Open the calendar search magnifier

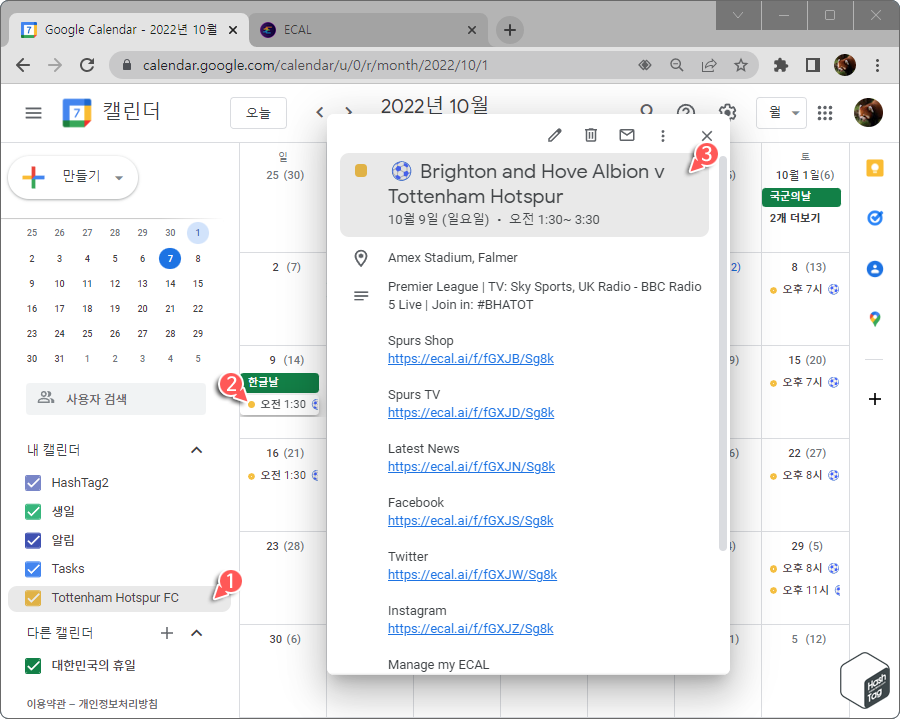click(647, 112)
